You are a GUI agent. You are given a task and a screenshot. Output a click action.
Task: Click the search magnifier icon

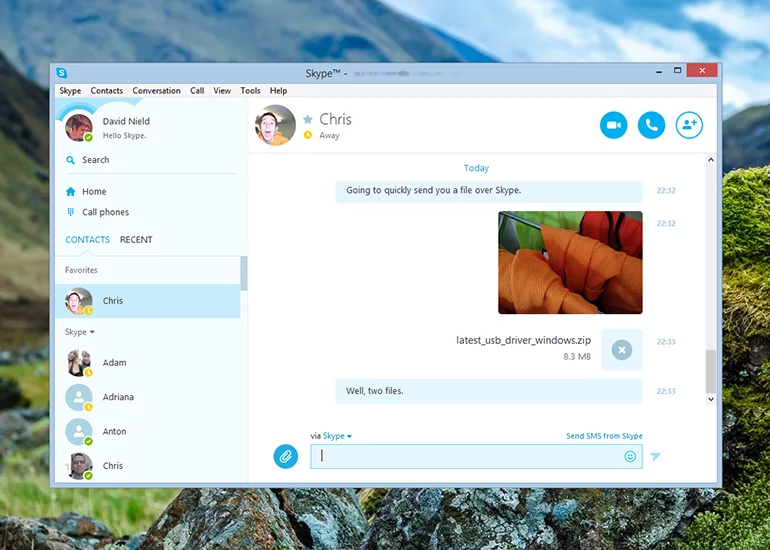tap(71, 160)
